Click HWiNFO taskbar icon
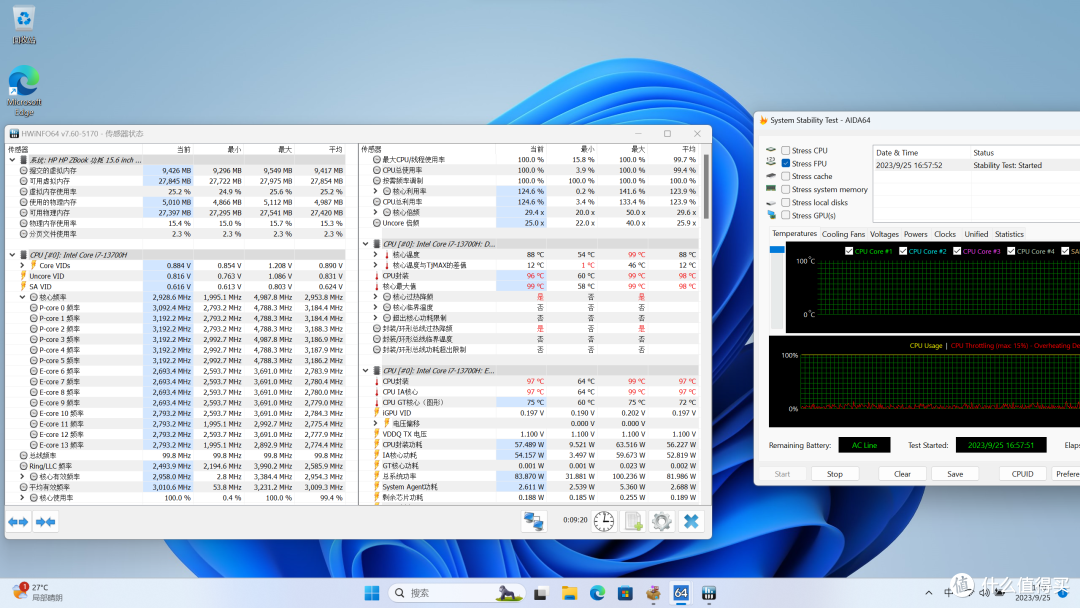The height and width of the screenshot is (608, 1080). coord(709,593)
